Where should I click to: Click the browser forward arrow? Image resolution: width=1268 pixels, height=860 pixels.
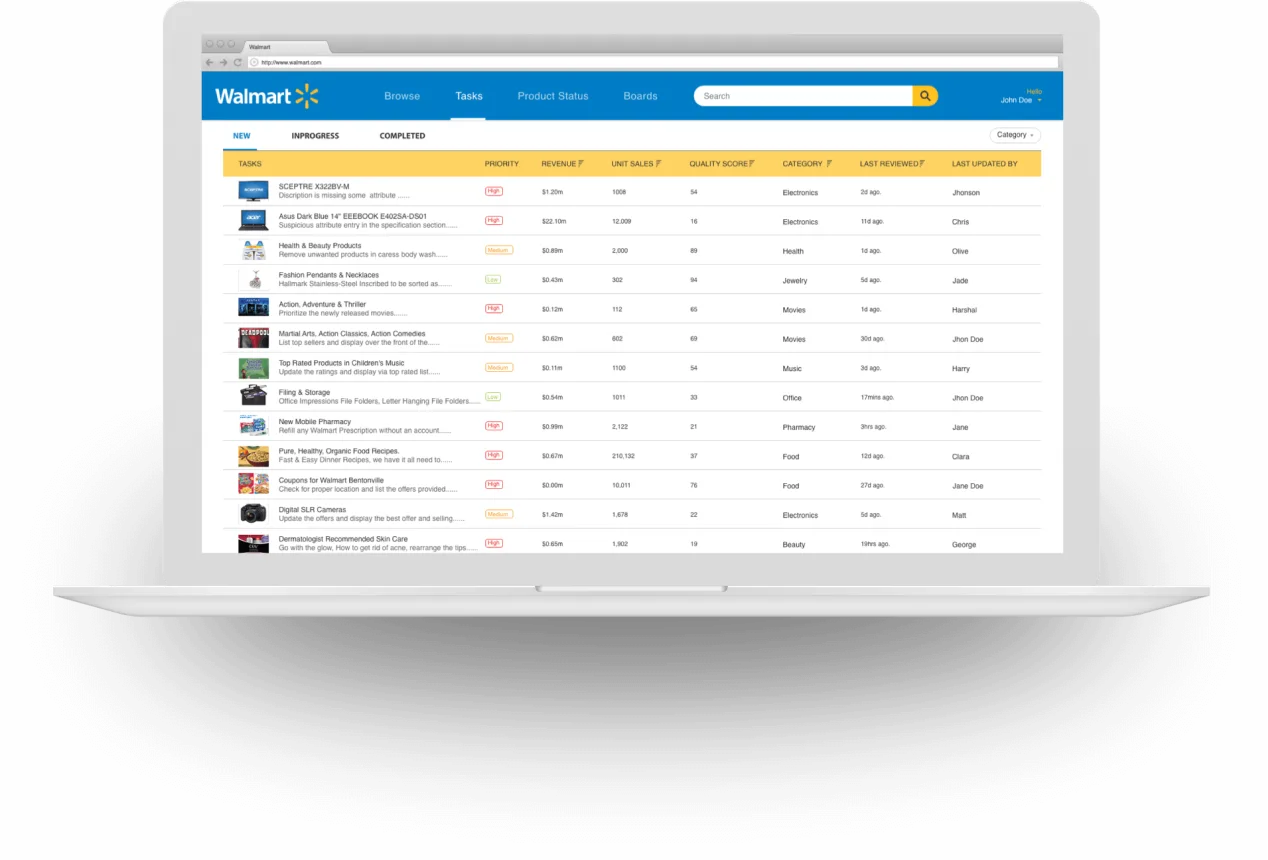pyautogui.click(x=224, y=62)
